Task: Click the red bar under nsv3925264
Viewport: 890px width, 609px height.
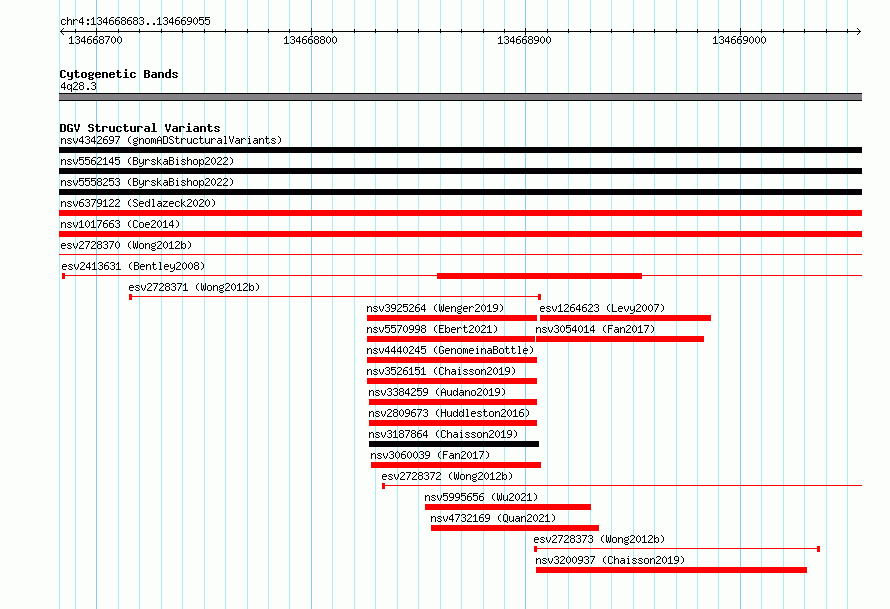Action: (452, 318)
